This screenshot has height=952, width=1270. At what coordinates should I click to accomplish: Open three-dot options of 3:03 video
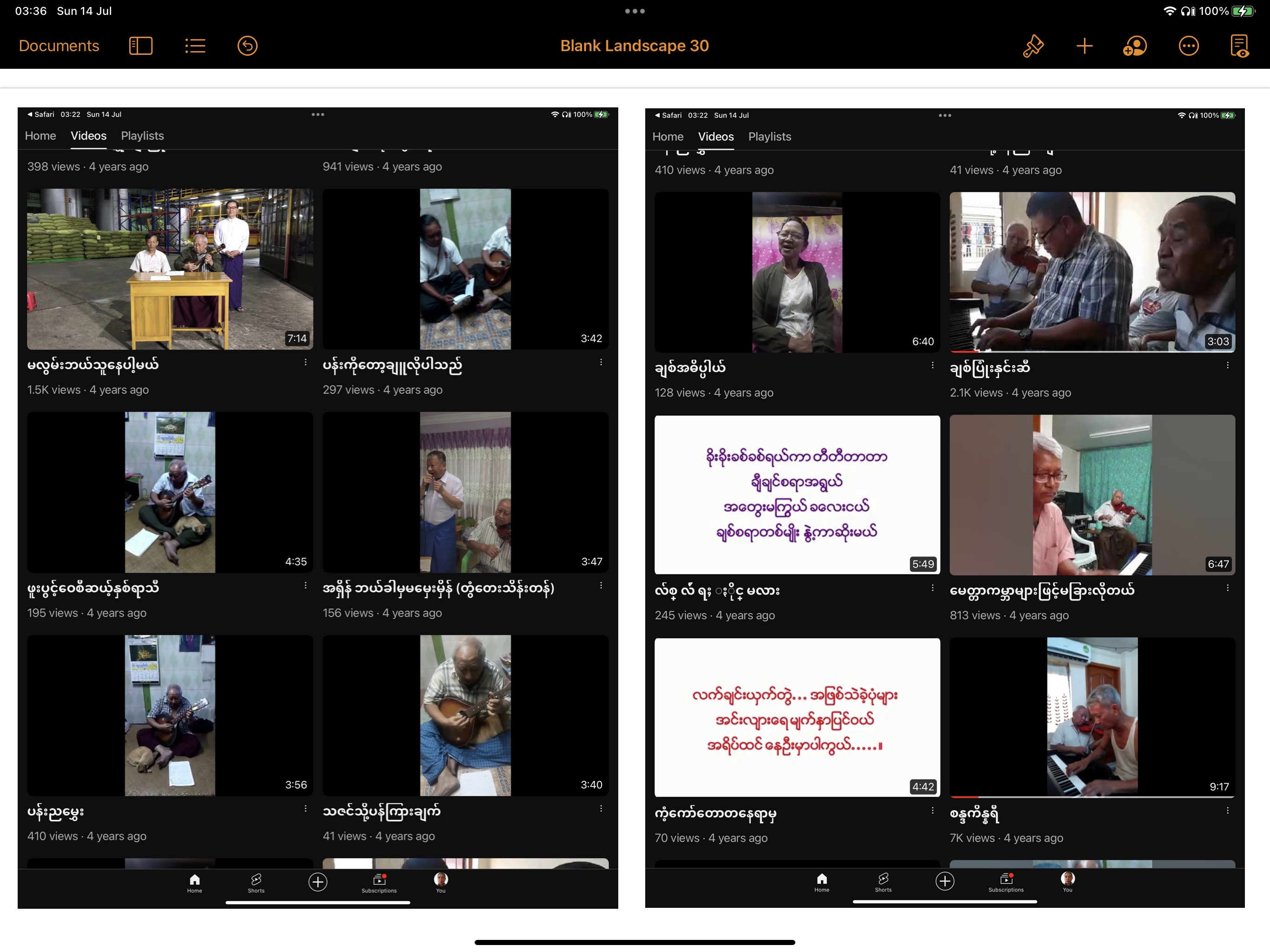pyautogui.click(x=1228, y=365)
